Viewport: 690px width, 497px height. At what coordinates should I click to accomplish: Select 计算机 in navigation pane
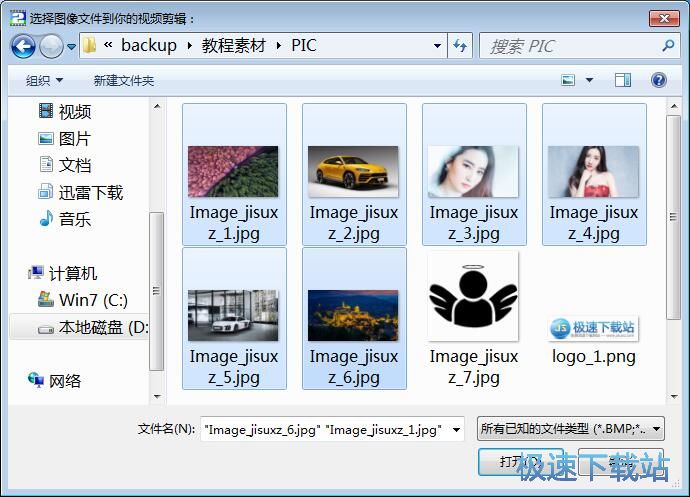point(73,273)
